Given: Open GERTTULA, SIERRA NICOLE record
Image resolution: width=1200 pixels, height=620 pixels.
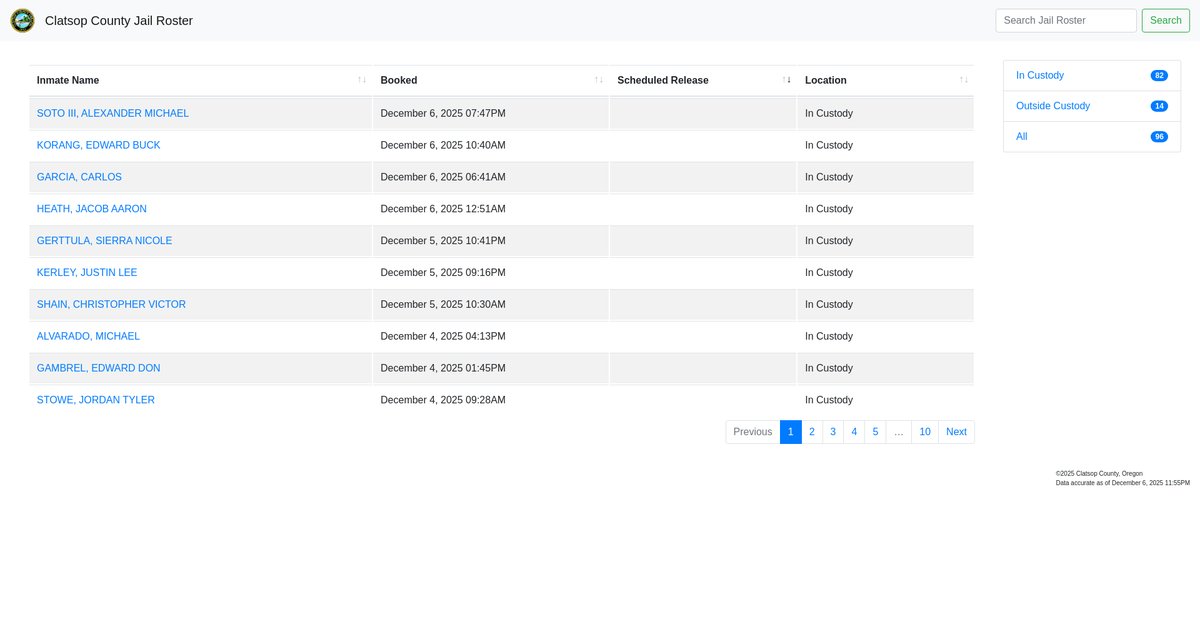Looking at the screenshot, I should [105, 241].
